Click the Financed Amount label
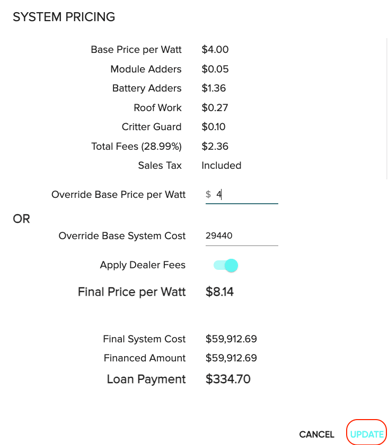 click(x=144, y=358)
